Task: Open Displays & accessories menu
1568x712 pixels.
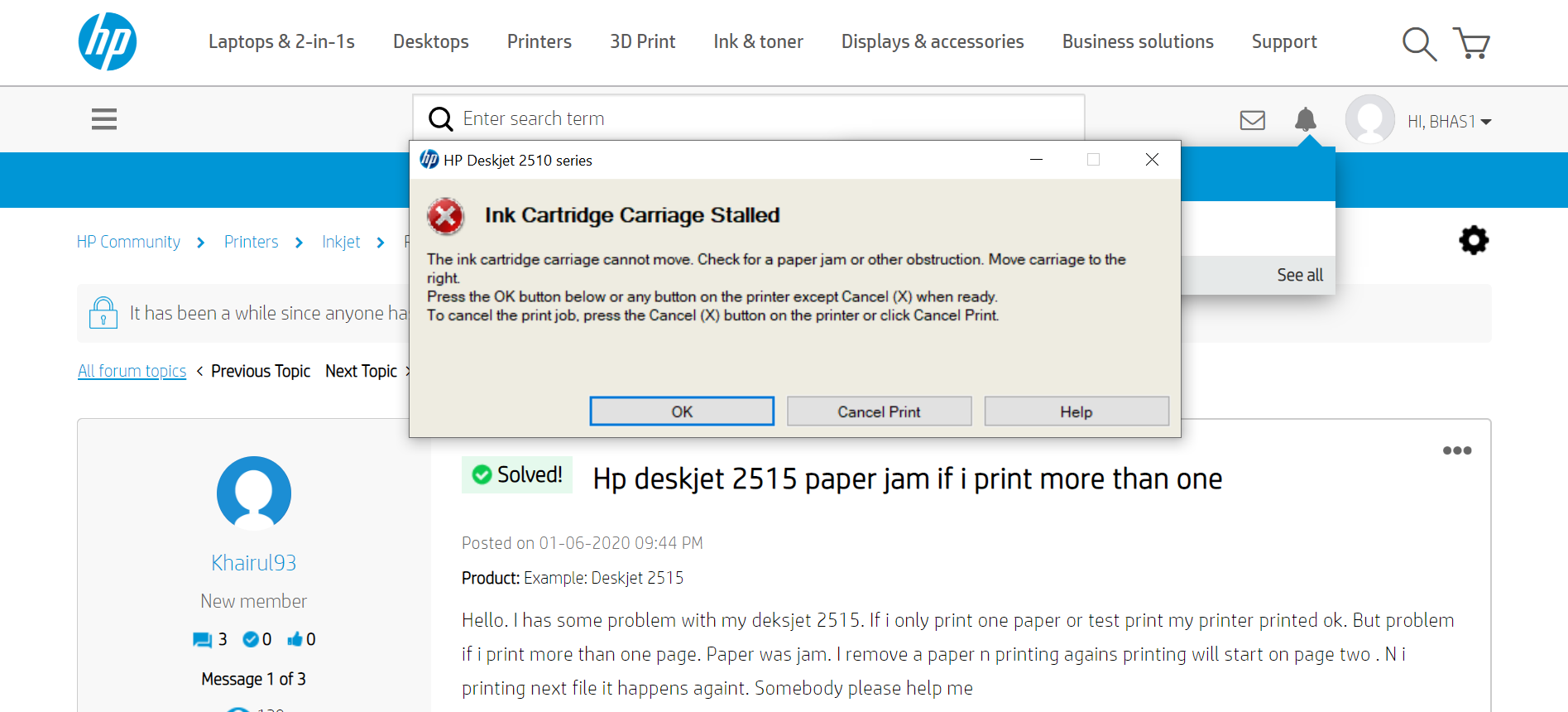Action: point(933,41)
